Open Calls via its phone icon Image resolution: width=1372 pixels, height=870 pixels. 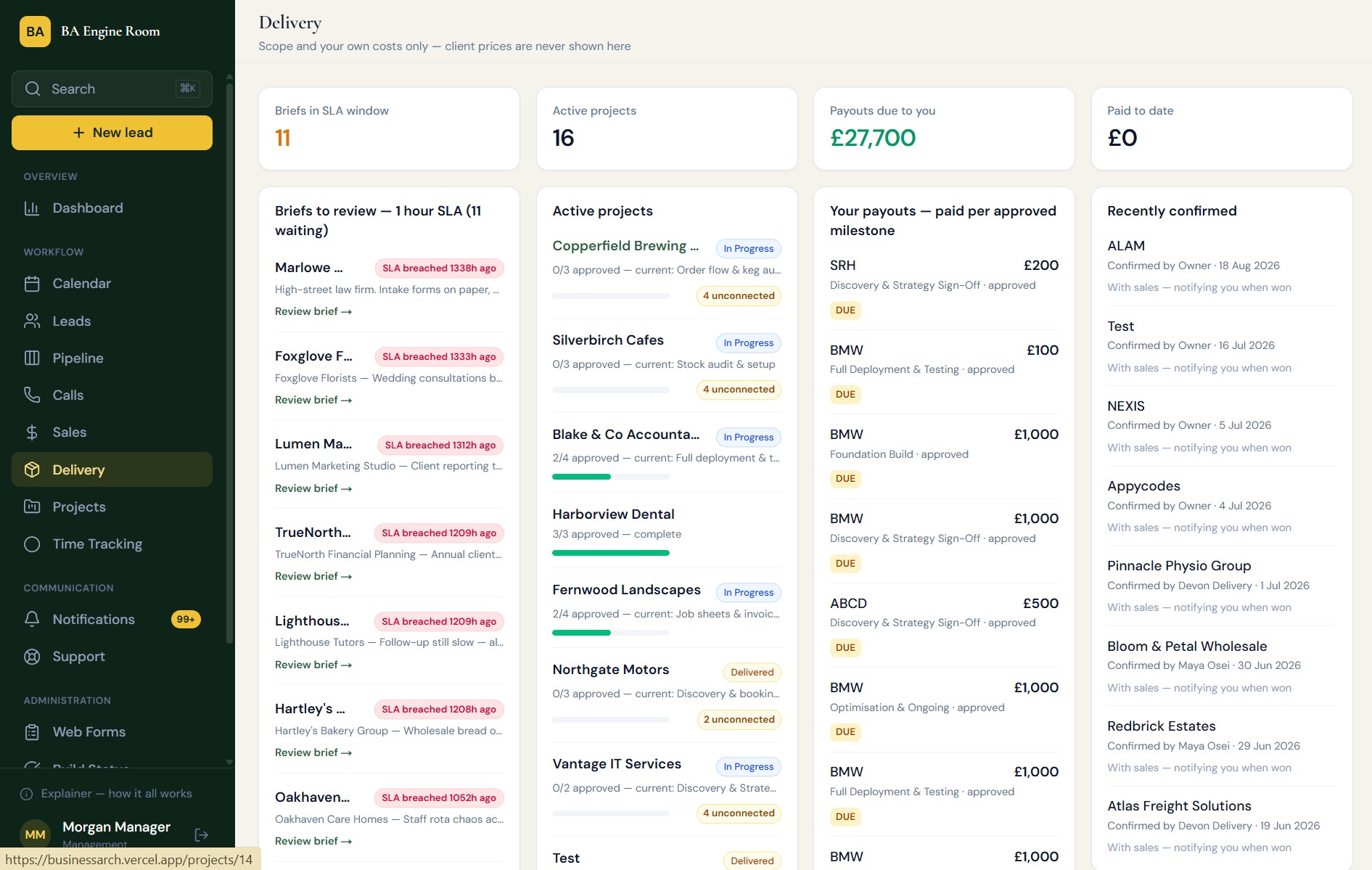click(32, 395)
